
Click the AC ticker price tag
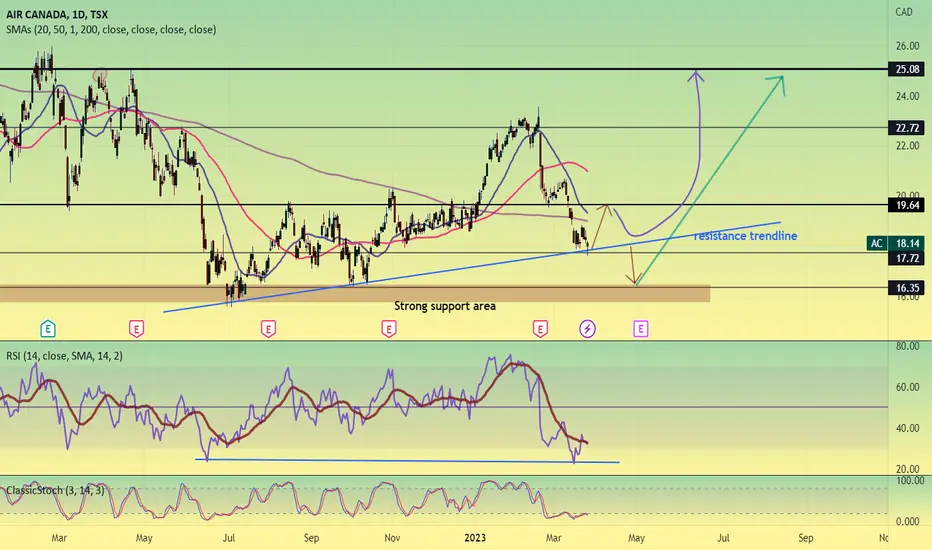click(876, 243)
